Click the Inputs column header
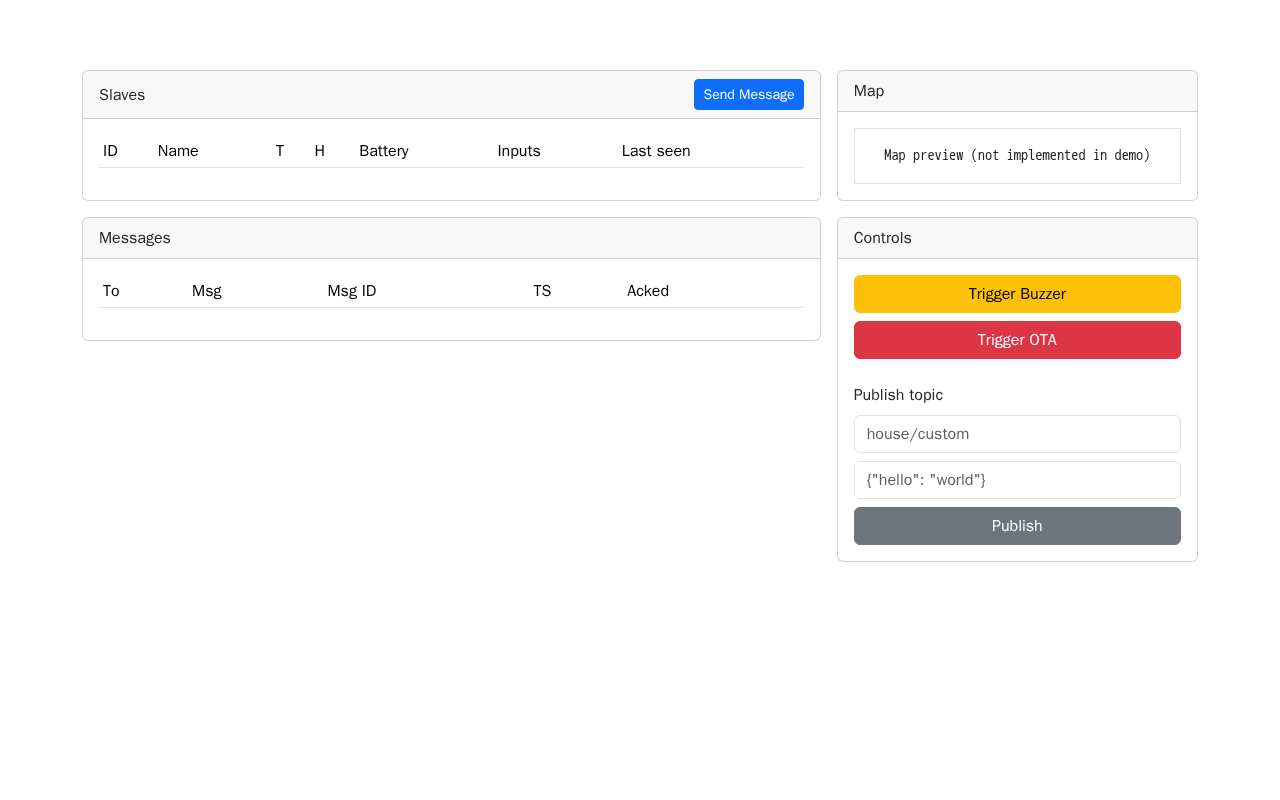 (519, 151)
